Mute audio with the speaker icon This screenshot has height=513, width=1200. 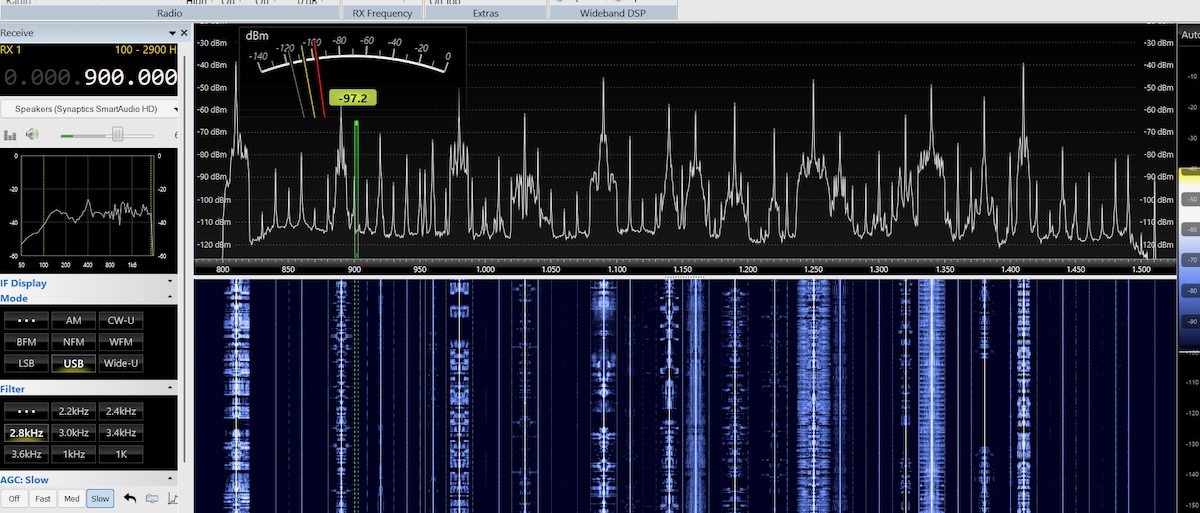(32, 135)
